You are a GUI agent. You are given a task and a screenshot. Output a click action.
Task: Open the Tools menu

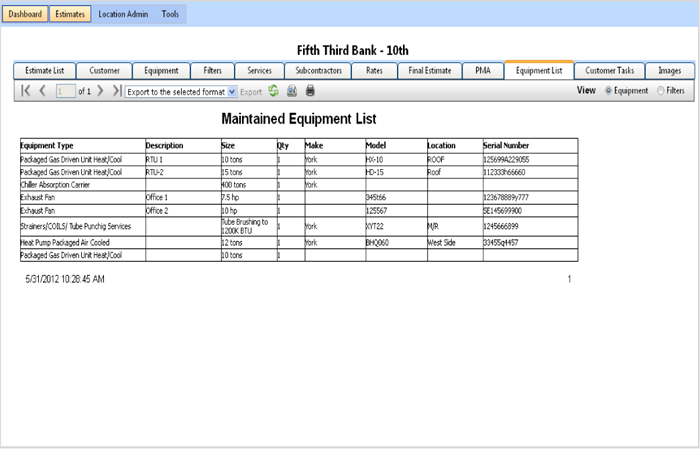pyautogui.click(x=170, y=14)
